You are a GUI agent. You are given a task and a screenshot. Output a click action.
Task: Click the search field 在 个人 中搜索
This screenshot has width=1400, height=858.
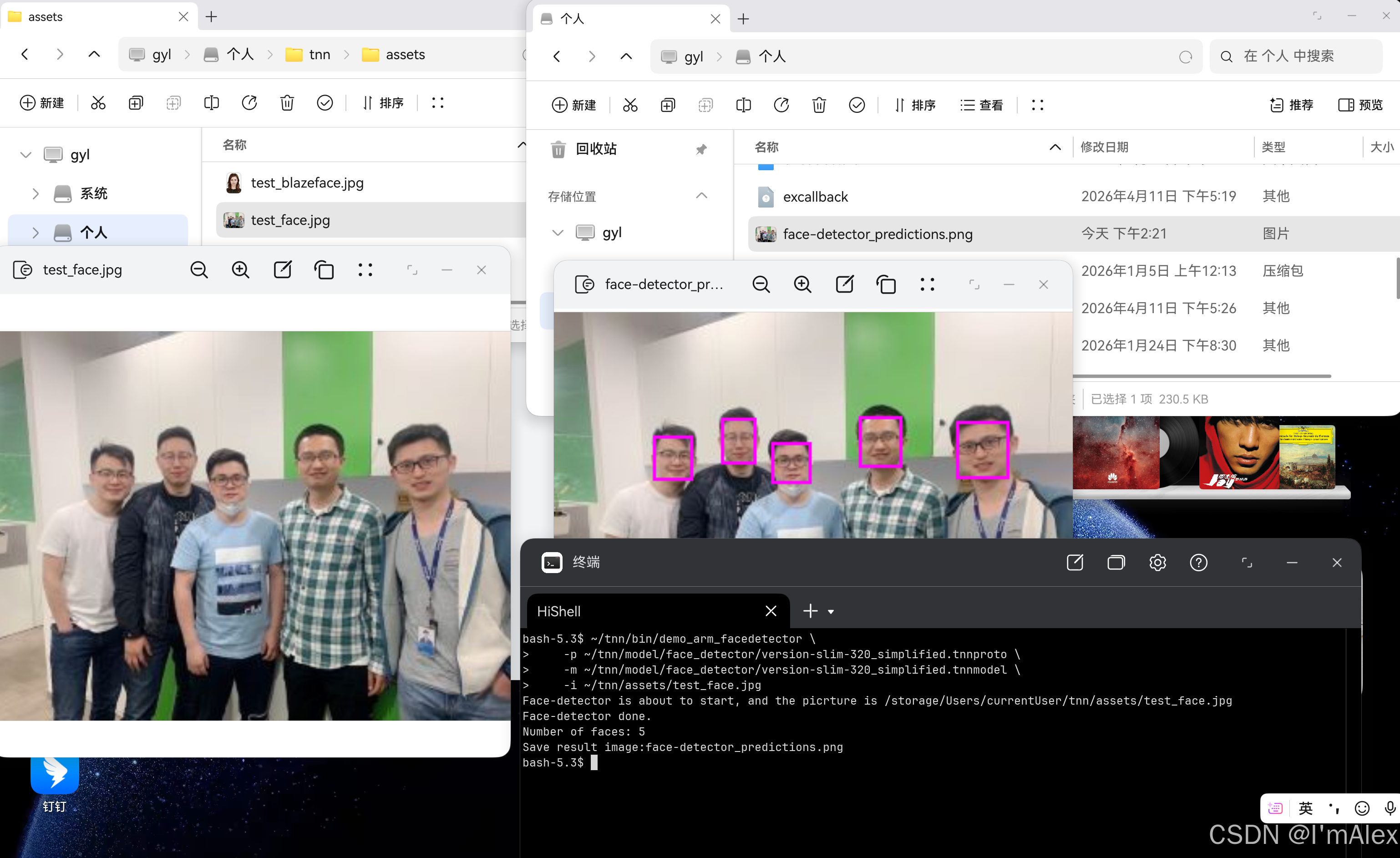[1295, 56]
